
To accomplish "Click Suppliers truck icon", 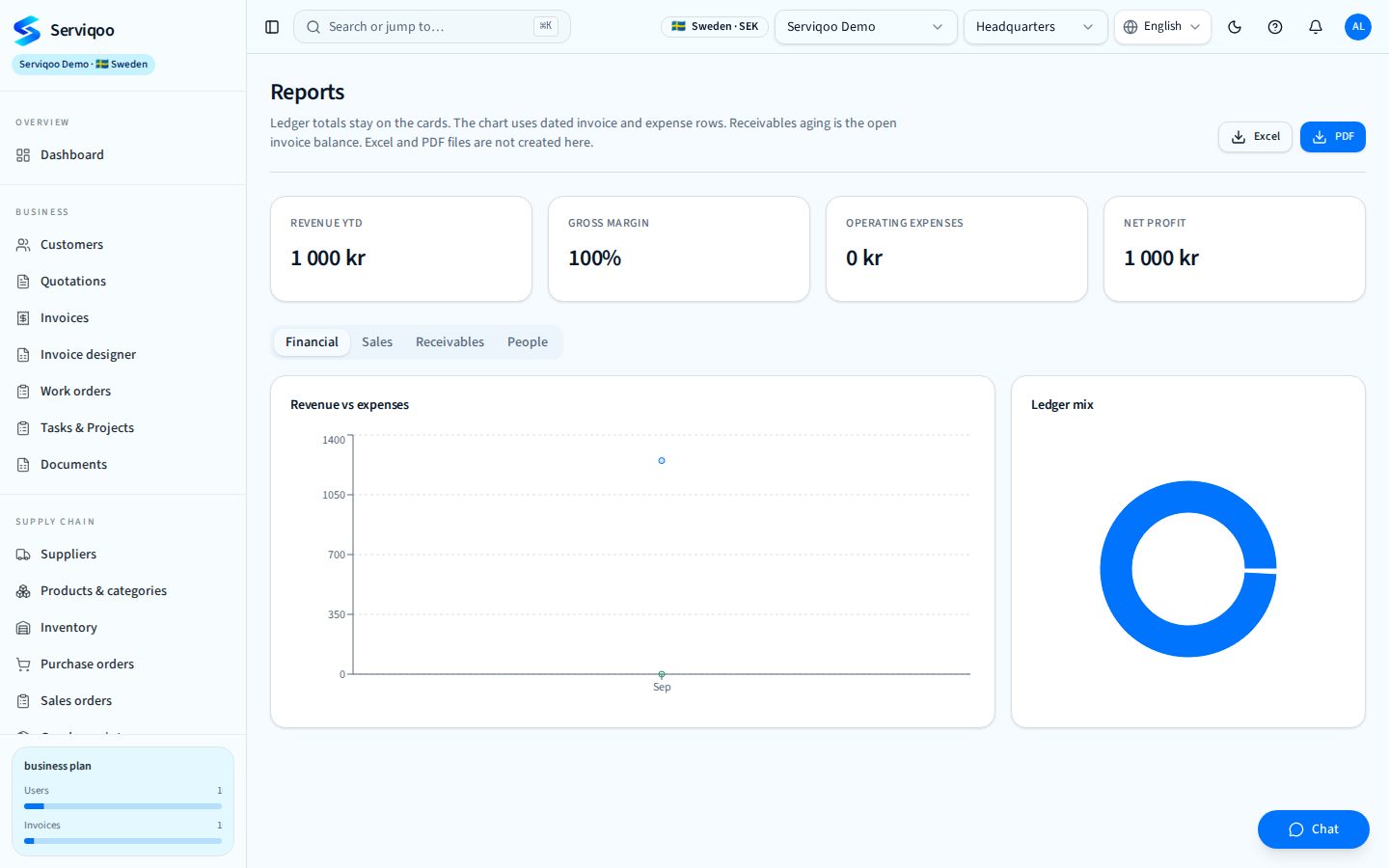I will [x=23, y=555].
